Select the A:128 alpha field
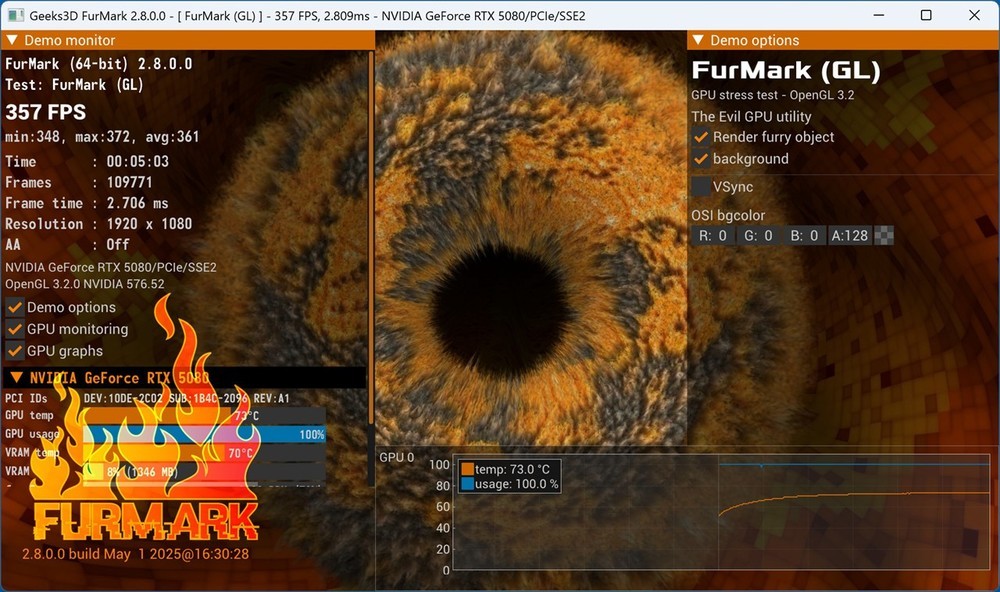This screenshot has height=592, width=1000. (850, 235)
